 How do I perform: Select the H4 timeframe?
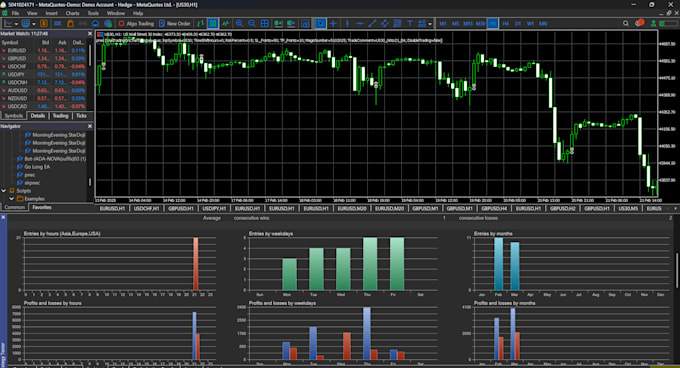[x=505, y=23]
